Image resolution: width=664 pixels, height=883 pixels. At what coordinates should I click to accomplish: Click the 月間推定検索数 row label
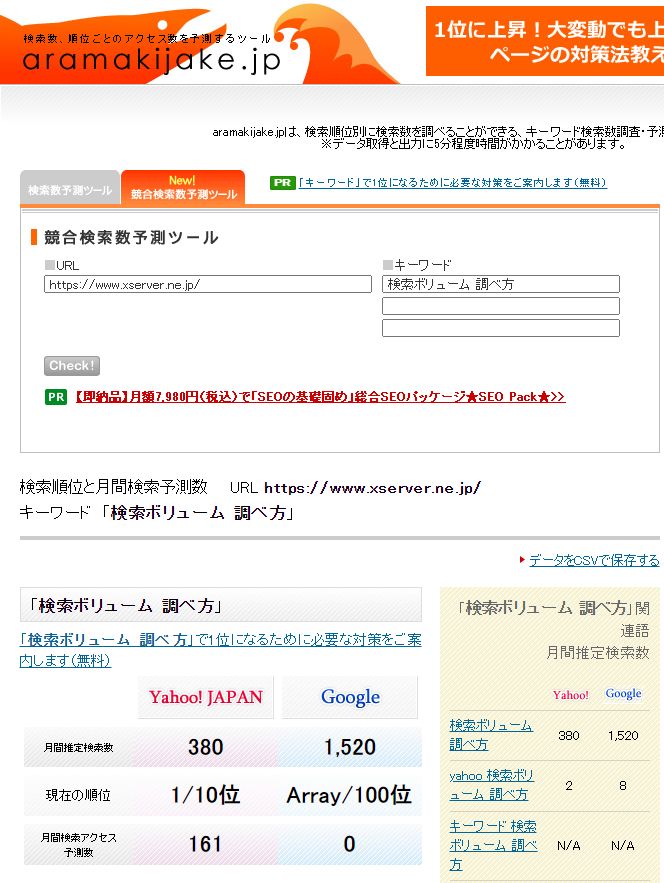(x=79, y=747)
